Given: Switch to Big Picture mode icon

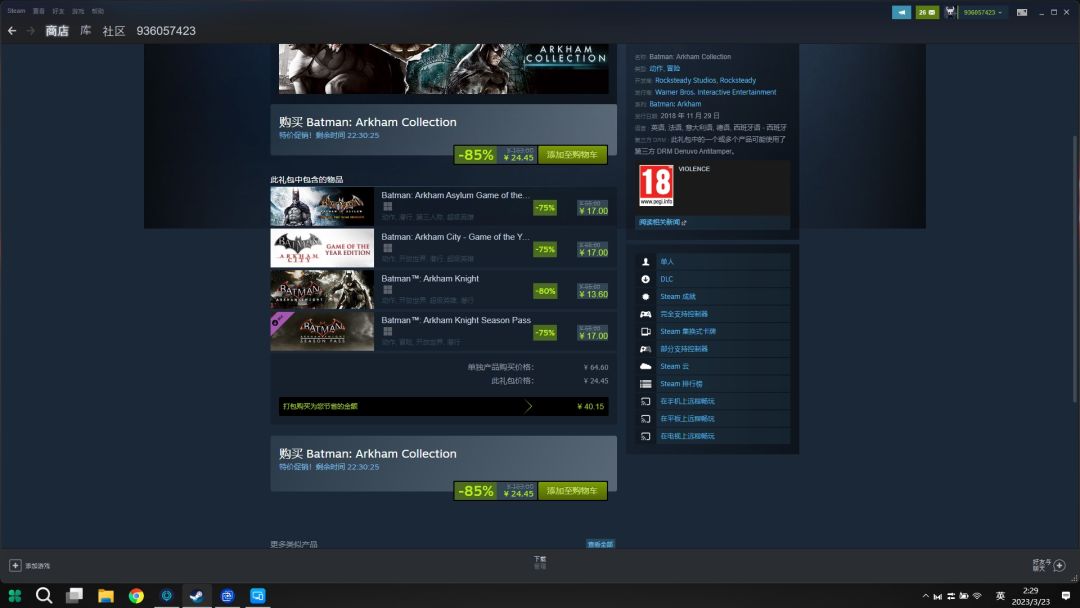Looking at the screenshot, I should tap(1022, 12).
